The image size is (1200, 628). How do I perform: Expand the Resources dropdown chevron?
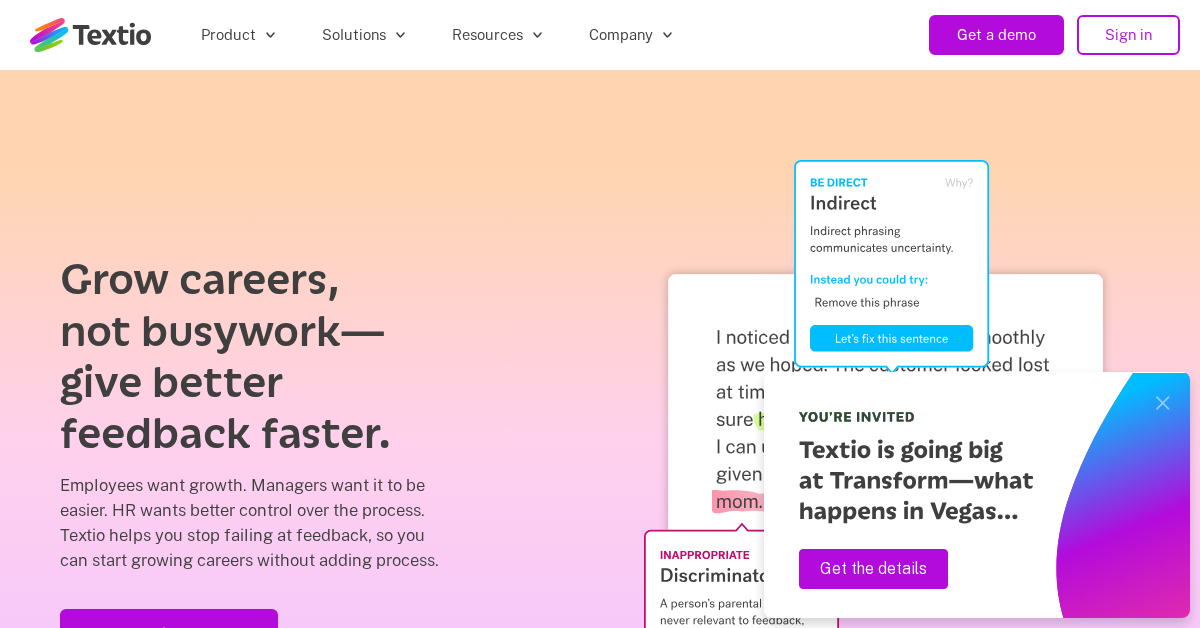537,35
